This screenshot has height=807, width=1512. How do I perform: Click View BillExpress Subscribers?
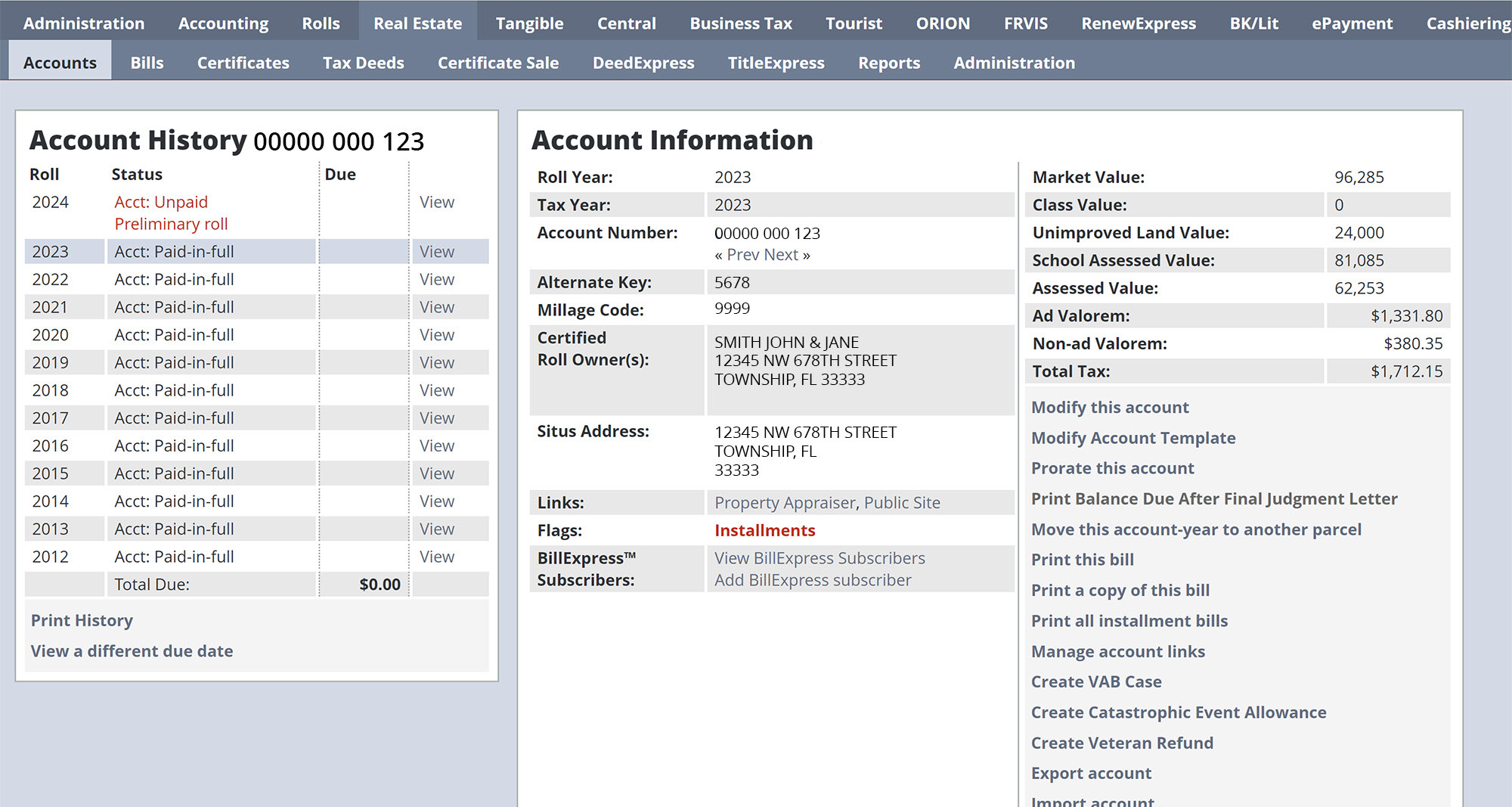coord(820,558)
